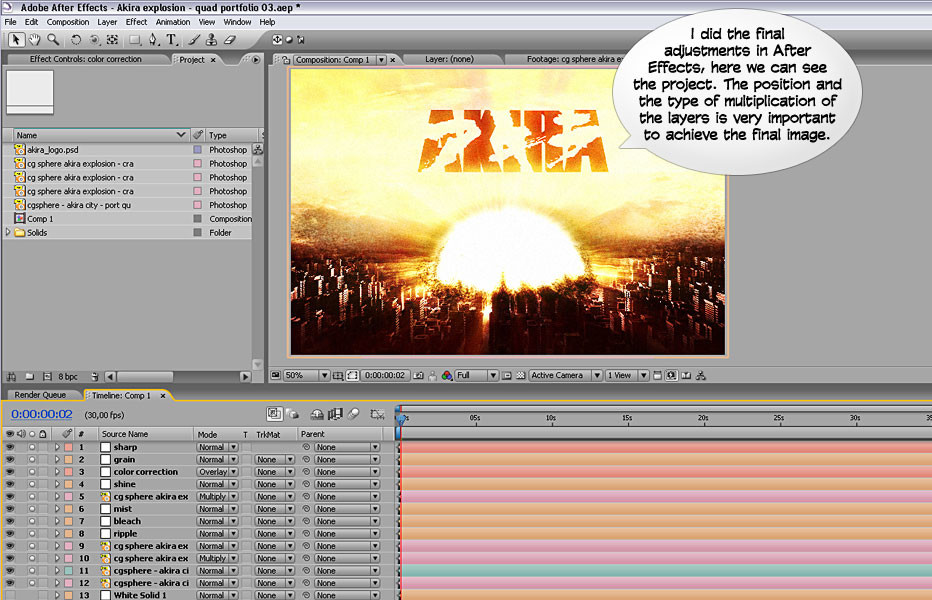The height and width of the screenshot is (600, 932).
Task: Hide the color correction layer's eye
Action: (x=10, y=472)
